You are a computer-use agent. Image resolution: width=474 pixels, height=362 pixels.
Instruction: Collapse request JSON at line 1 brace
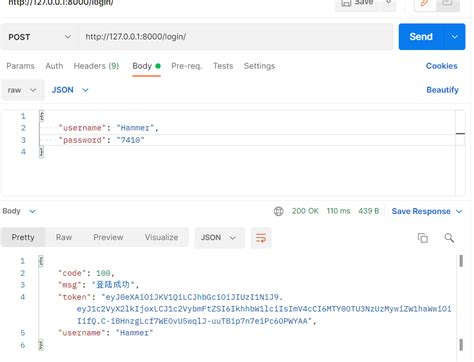(x=41, y=116)
